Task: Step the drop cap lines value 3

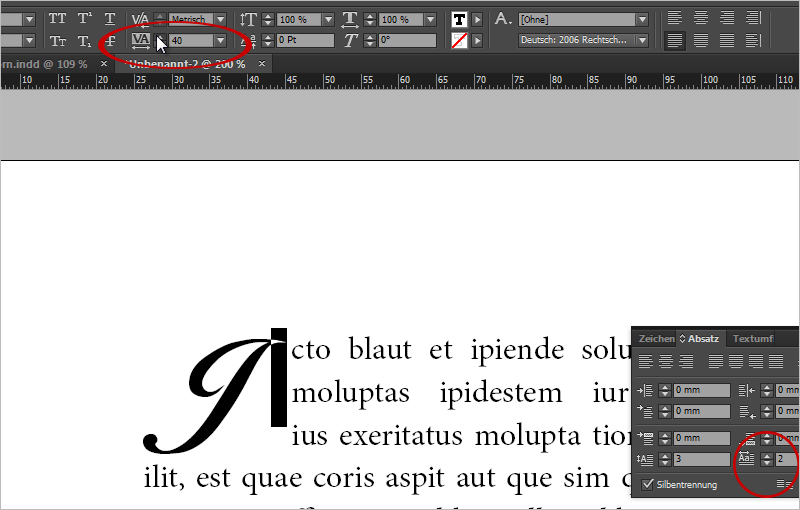Action: [x=664, y=459]
